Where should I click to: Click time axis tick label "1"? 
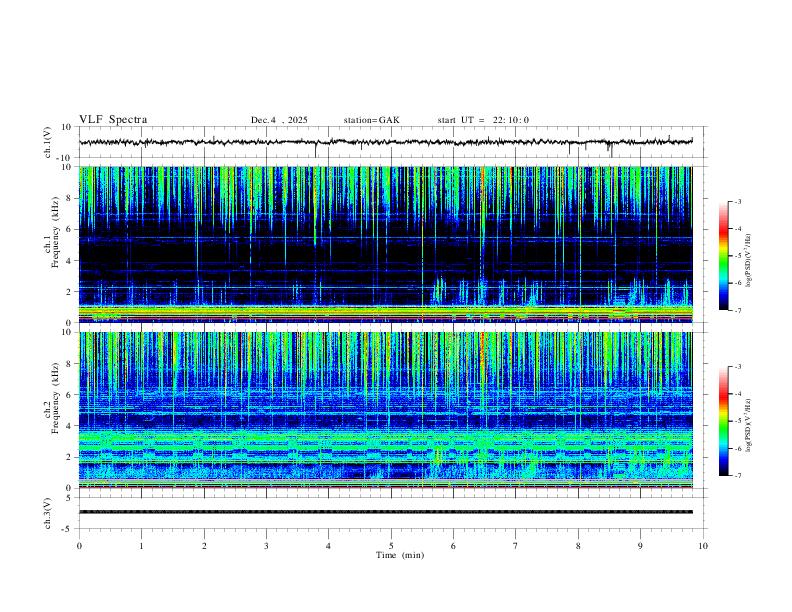point(141,546)
